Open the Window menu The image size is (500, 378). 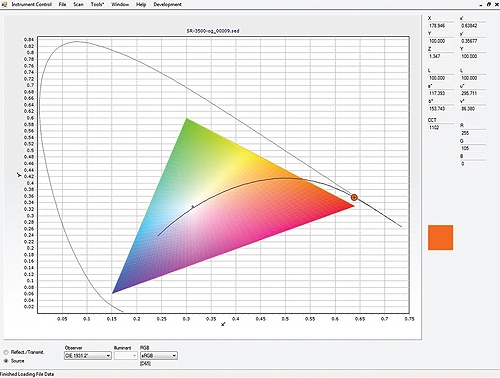tap(120, 4)
